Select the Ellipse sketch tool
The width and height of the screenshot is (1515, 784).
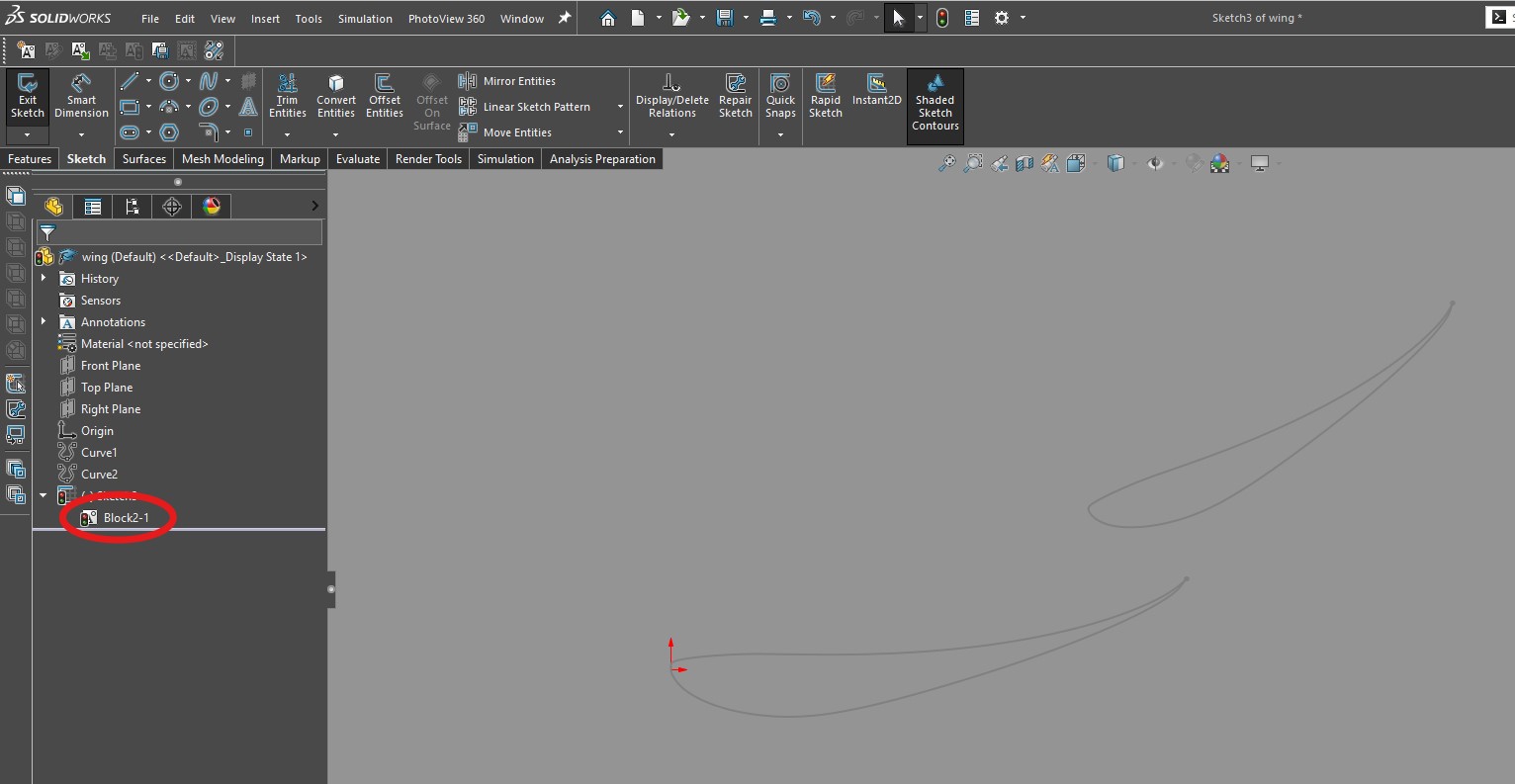click(x=209, y=107)
